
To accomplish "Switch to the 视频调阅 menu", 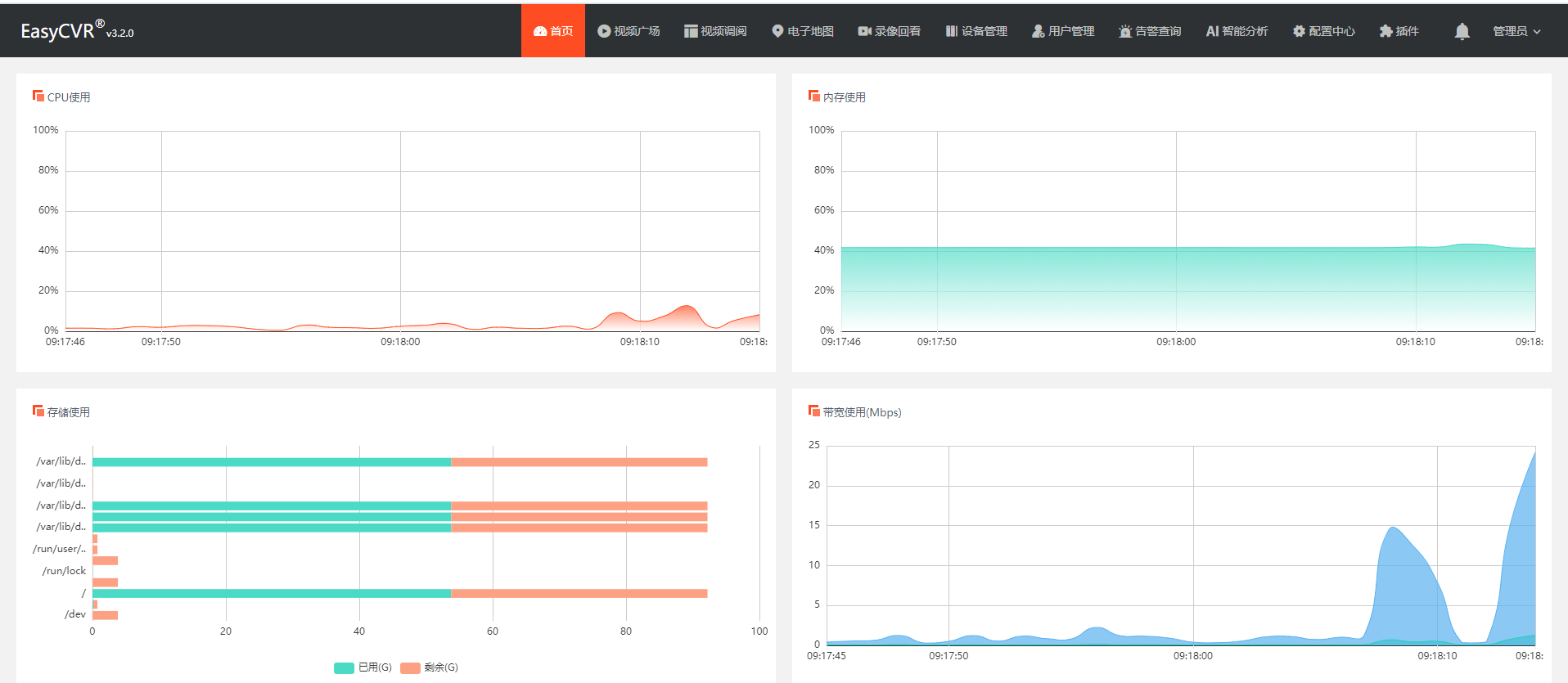I will click(x=715, y=31).
